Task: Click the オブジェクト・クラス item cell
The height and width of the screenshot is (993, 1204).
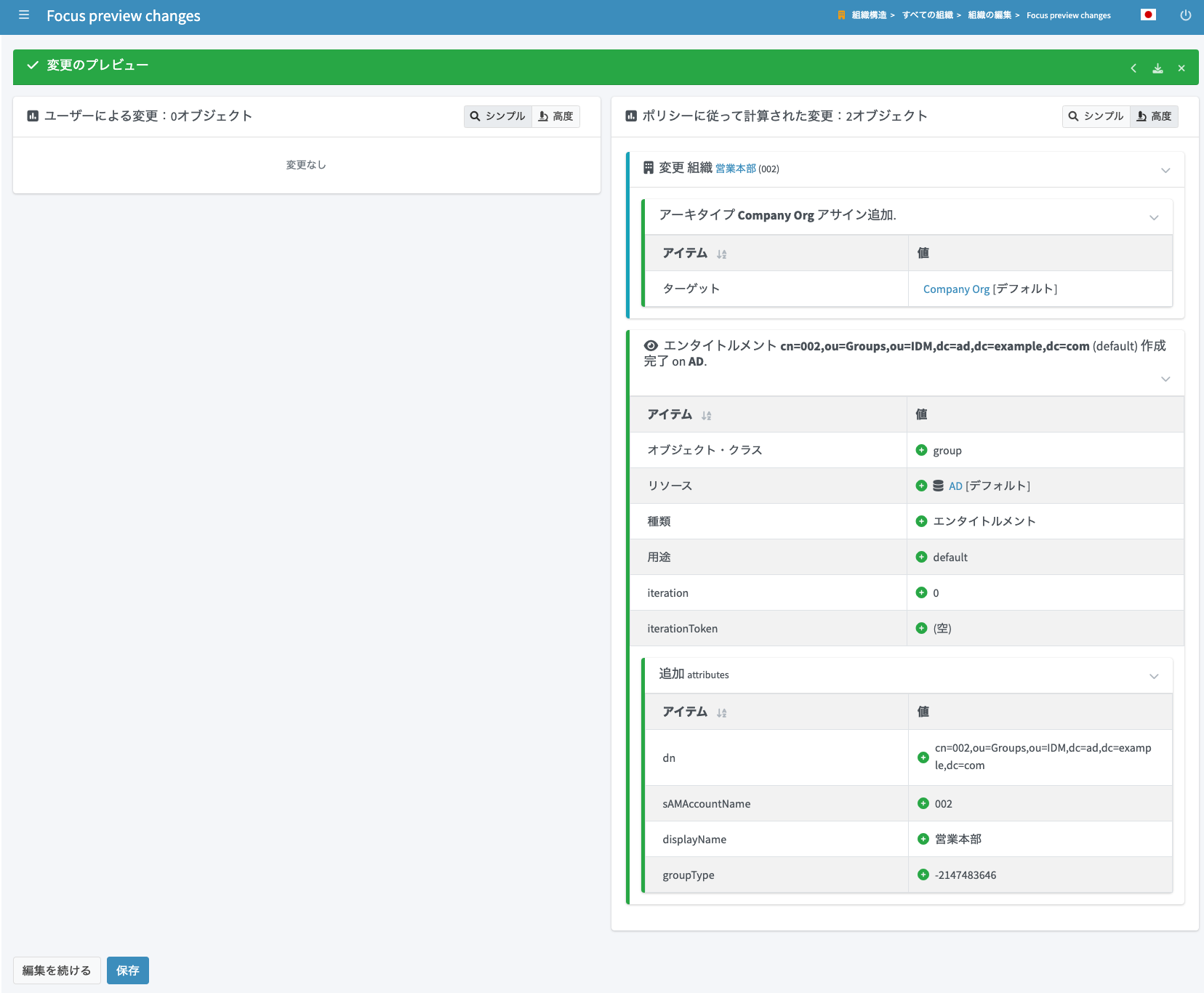Action: pos(768,450)
